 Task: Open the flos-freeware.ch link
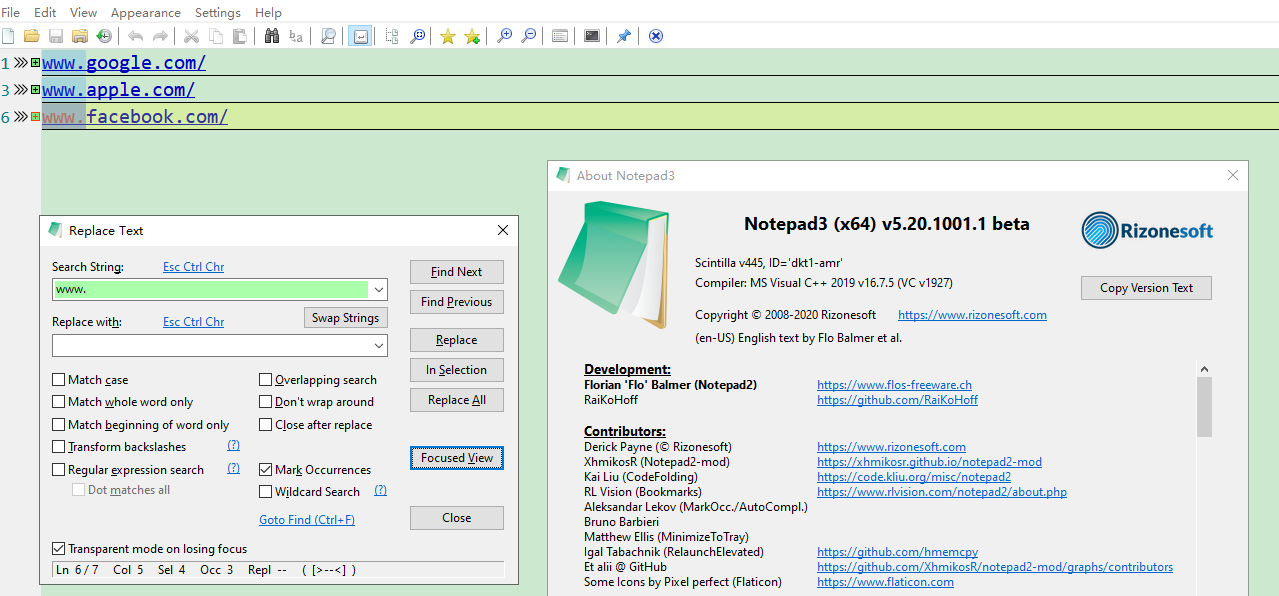point(894,385)
